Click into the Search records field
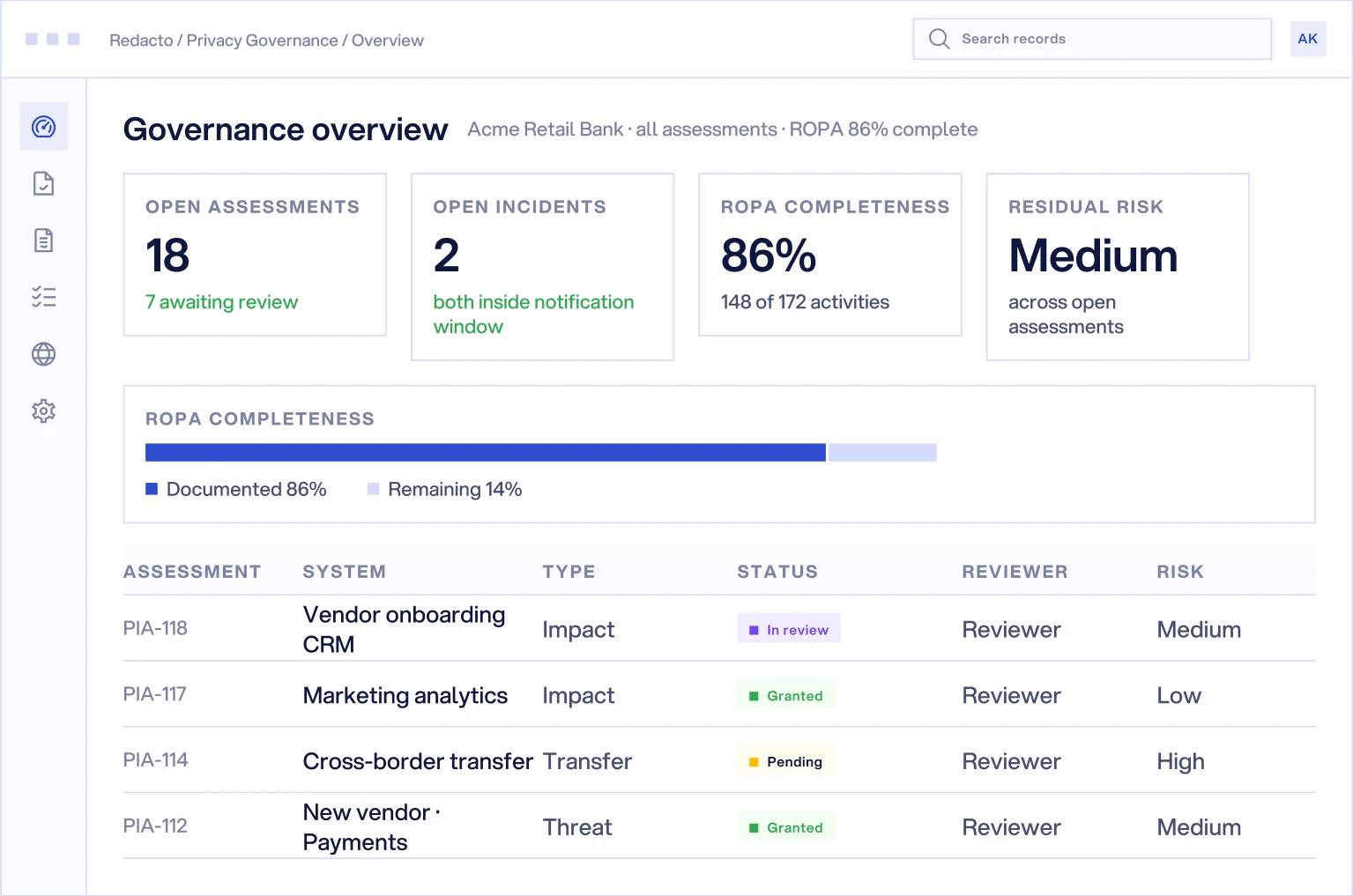This screenshot has width=1353, height=896. (x=1092, y=39)
